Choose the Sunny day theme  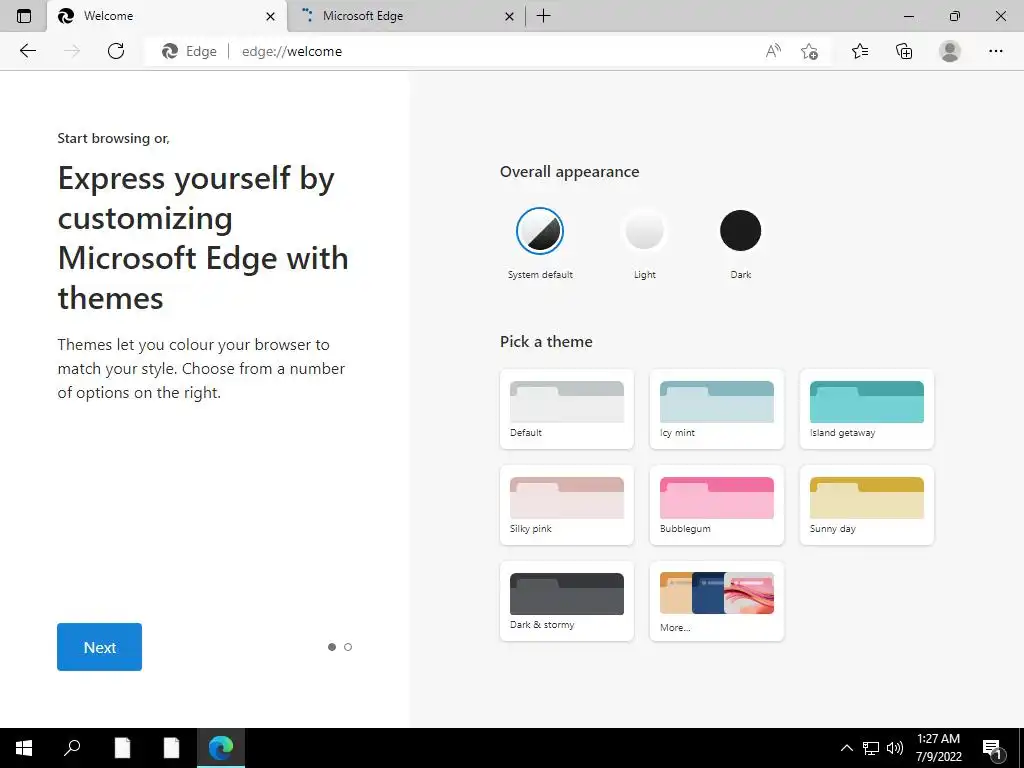pyautogui.click(x=867, y=505)
